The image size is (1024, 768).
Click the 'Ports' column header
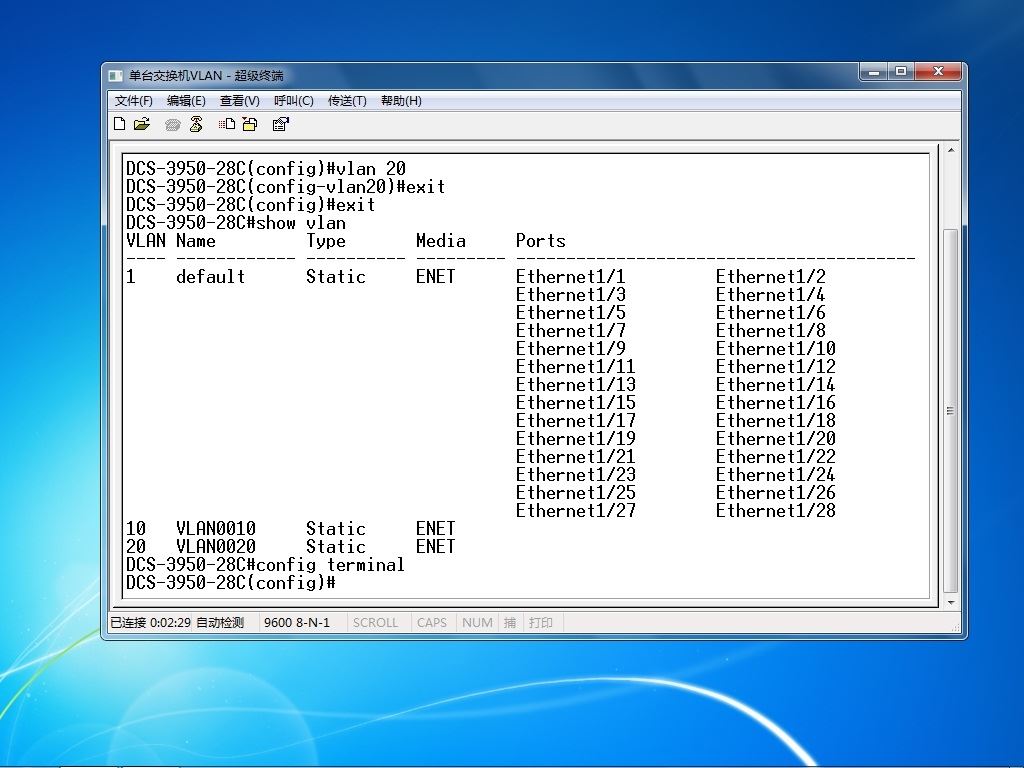[541, 241]
